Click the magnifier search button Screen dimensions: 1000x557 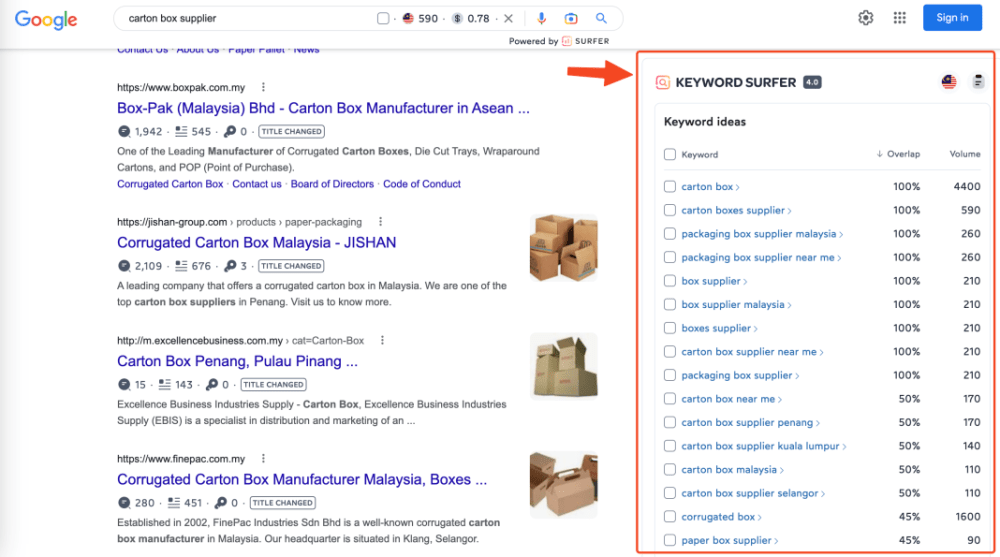pyautogui.click(x=601, y=19)
